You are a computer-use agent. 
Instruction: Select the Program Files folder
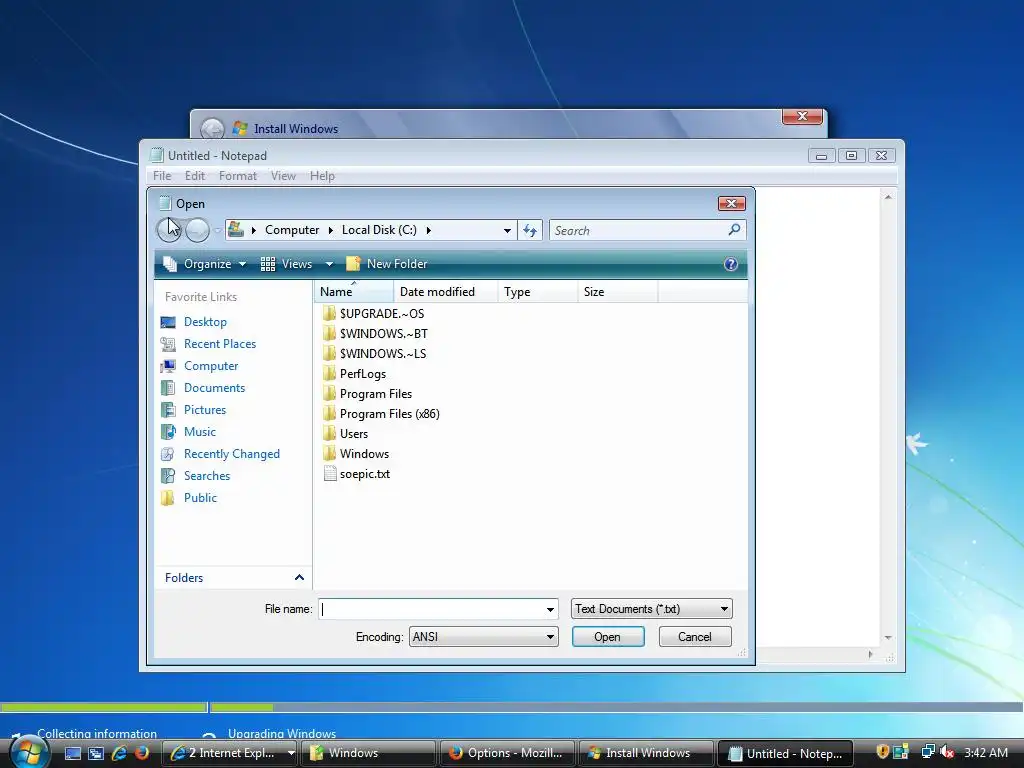click(x=368, y=394)
